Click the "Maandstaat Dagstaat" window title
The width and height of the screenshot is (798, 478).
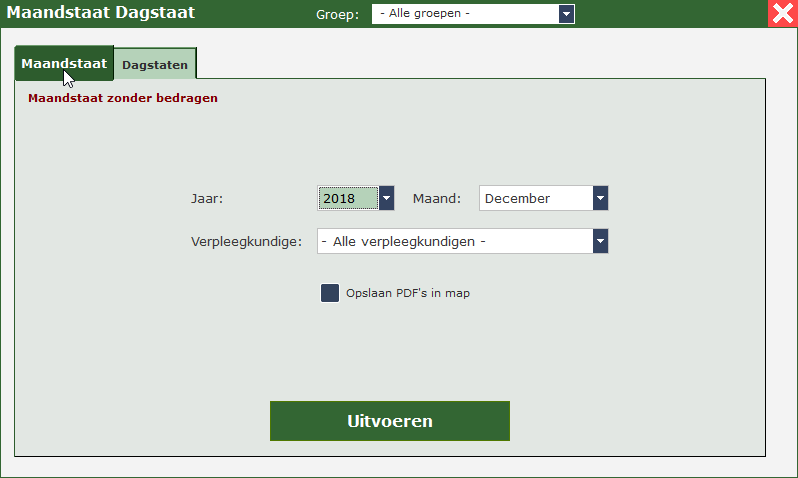(x=101, y=13)
